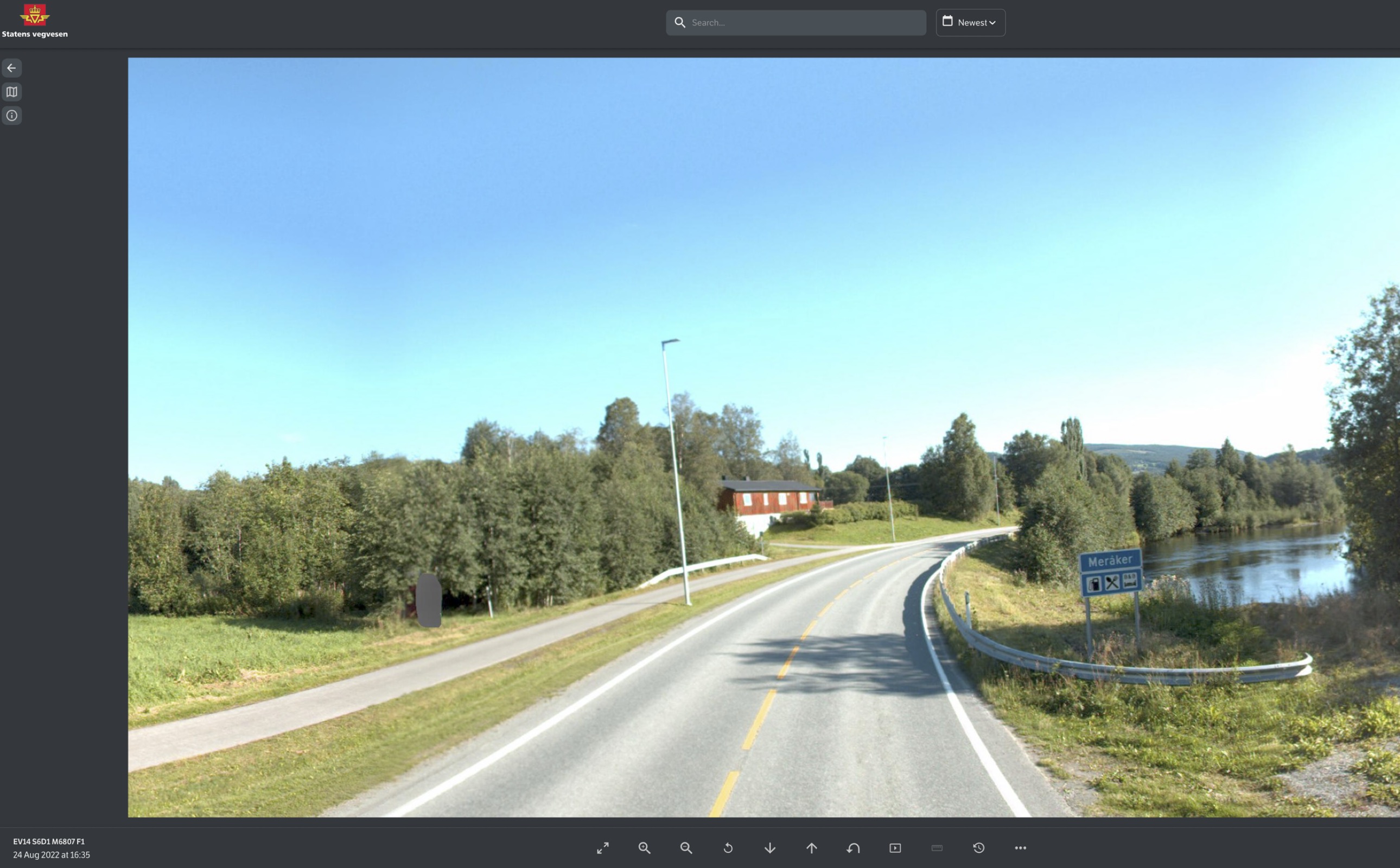1400x868 pixels.
Task: Move forward with the up arrow
Action: (x=811, y=848)
